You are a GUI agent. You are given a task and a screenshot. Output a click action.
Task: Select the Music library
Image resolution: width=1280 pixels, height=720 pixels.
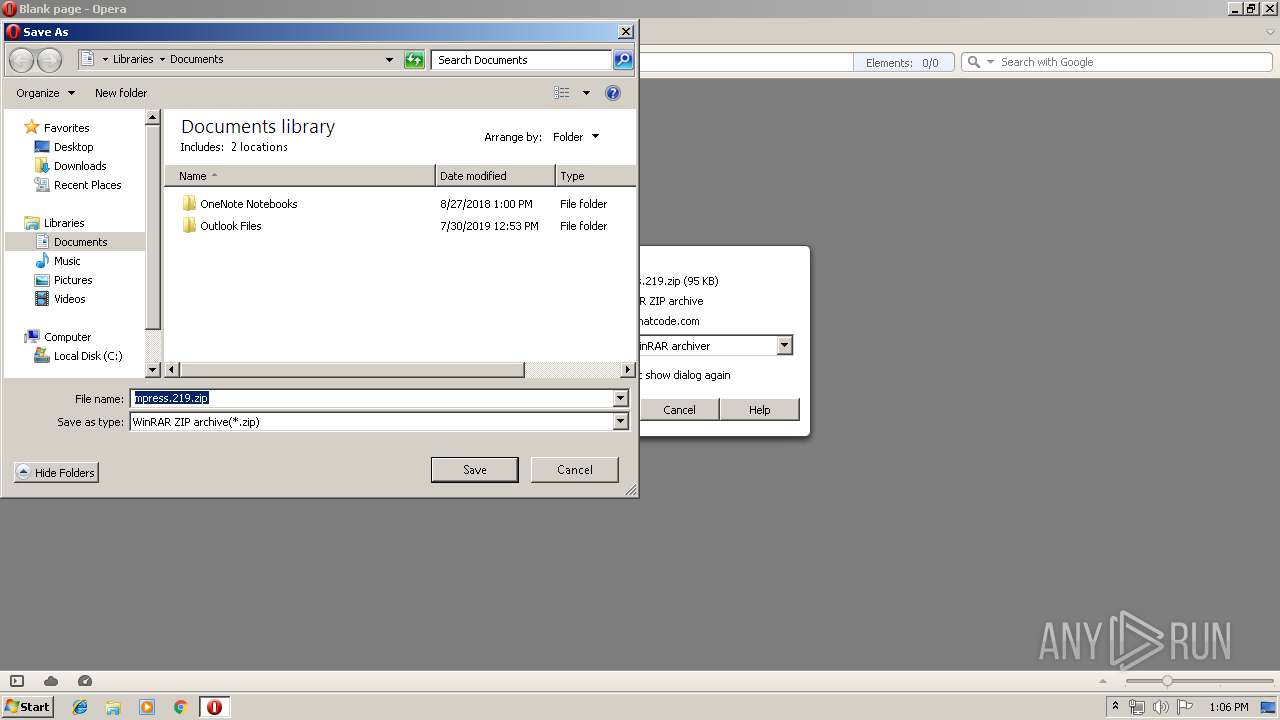[x=67, y=261]
